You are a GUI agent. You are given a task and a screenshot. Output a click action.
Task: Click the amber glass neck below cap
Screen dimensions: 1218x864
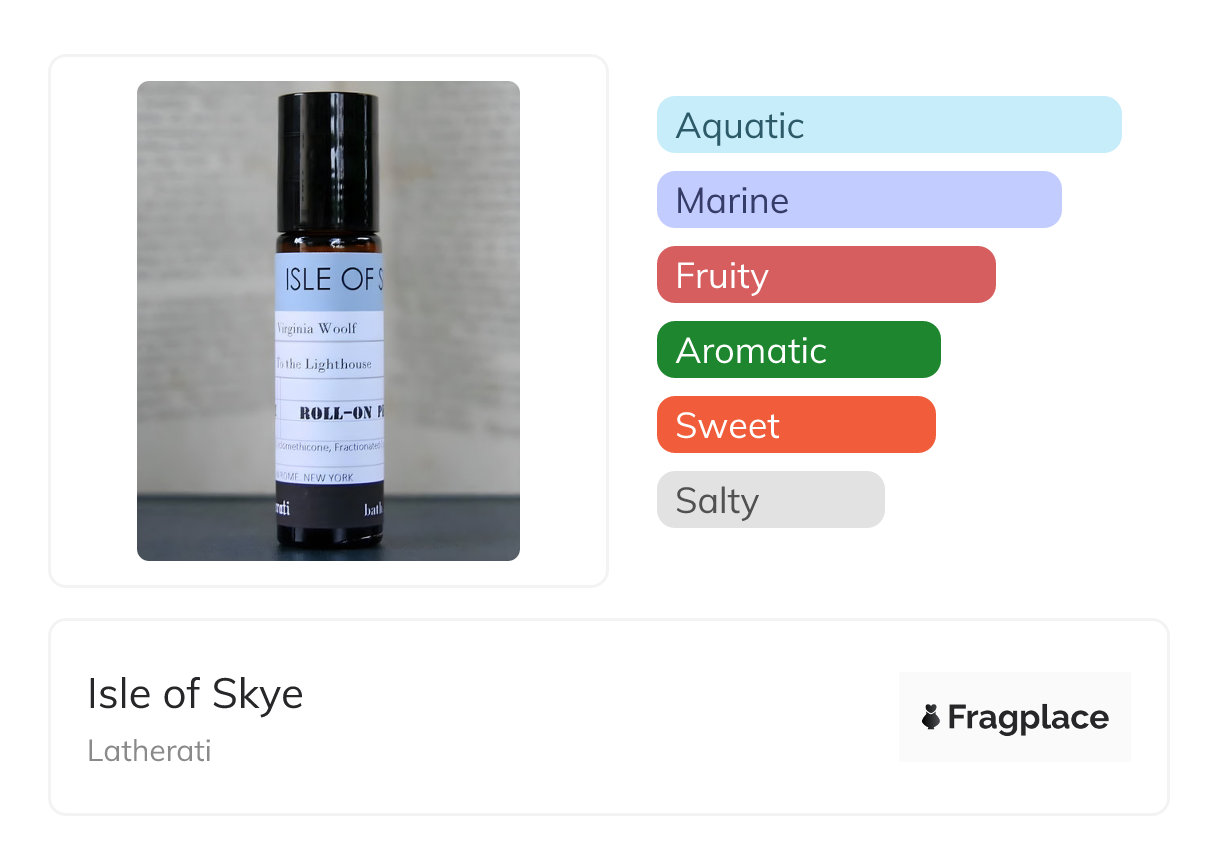[x=328, y=242]
